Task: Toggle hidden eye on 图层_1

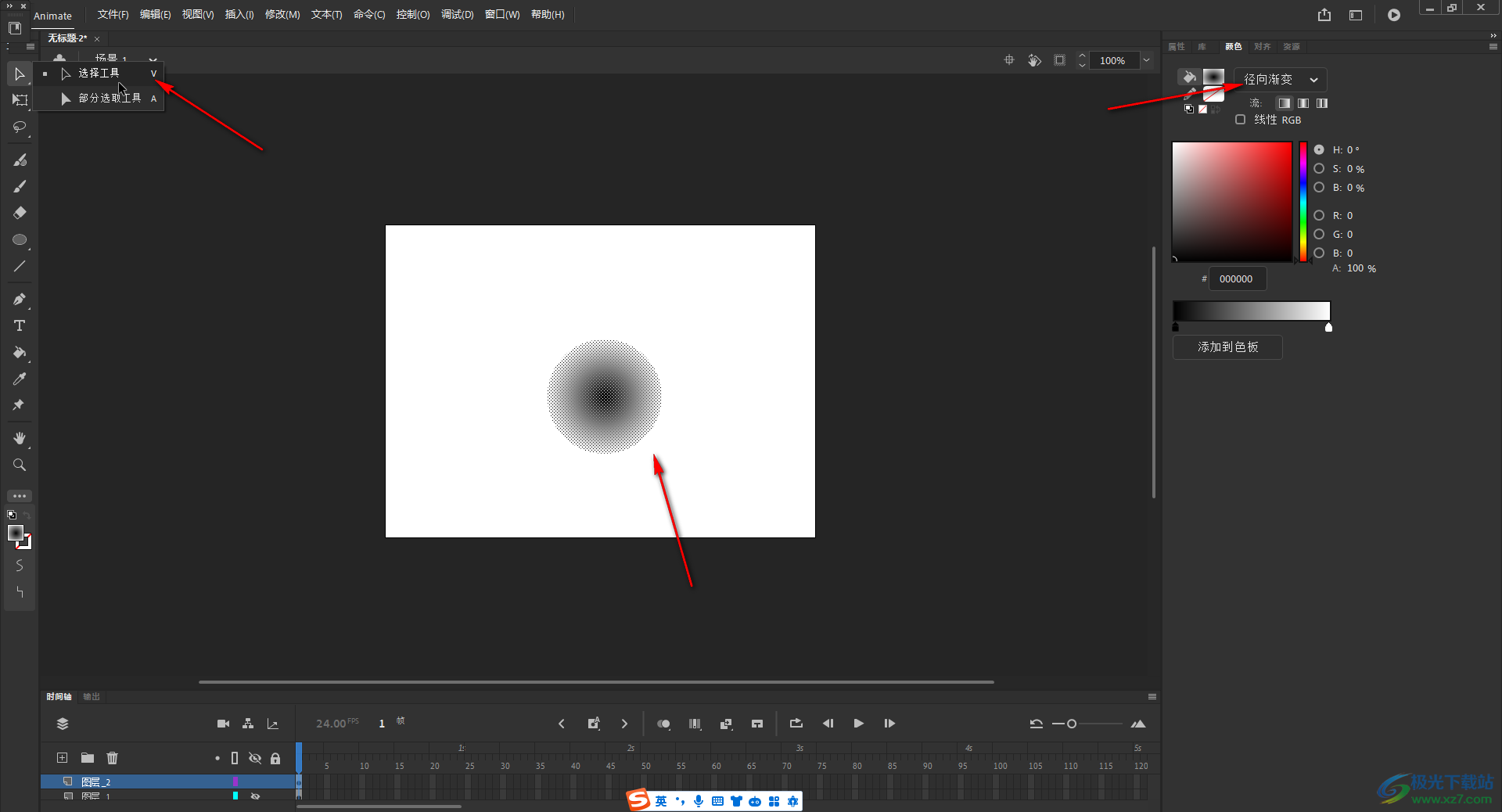Action: (255, 796)
